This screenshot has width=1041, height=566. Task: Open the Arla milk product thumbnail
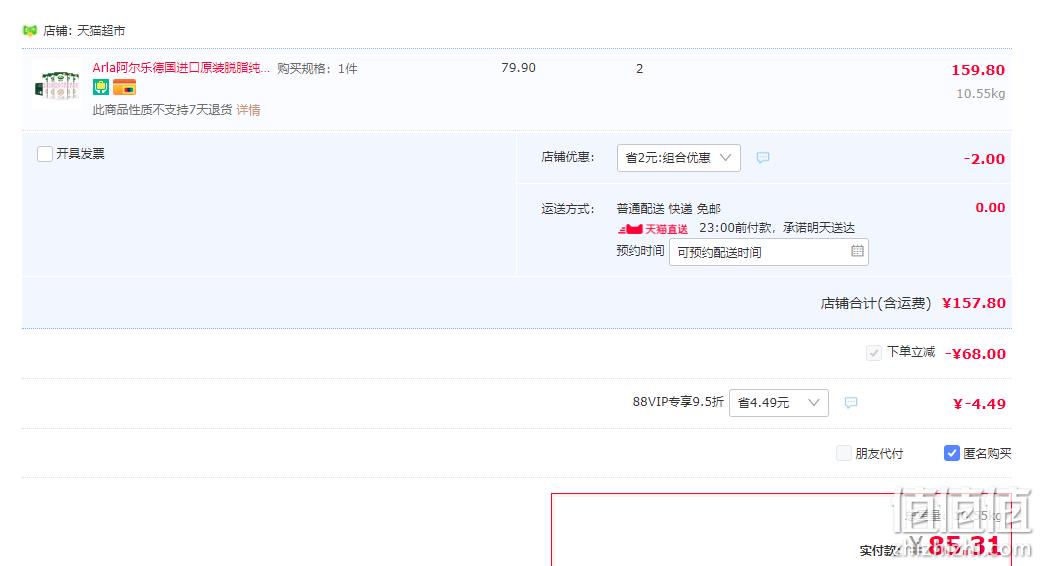pyautogui.click(x=57, y=86)
